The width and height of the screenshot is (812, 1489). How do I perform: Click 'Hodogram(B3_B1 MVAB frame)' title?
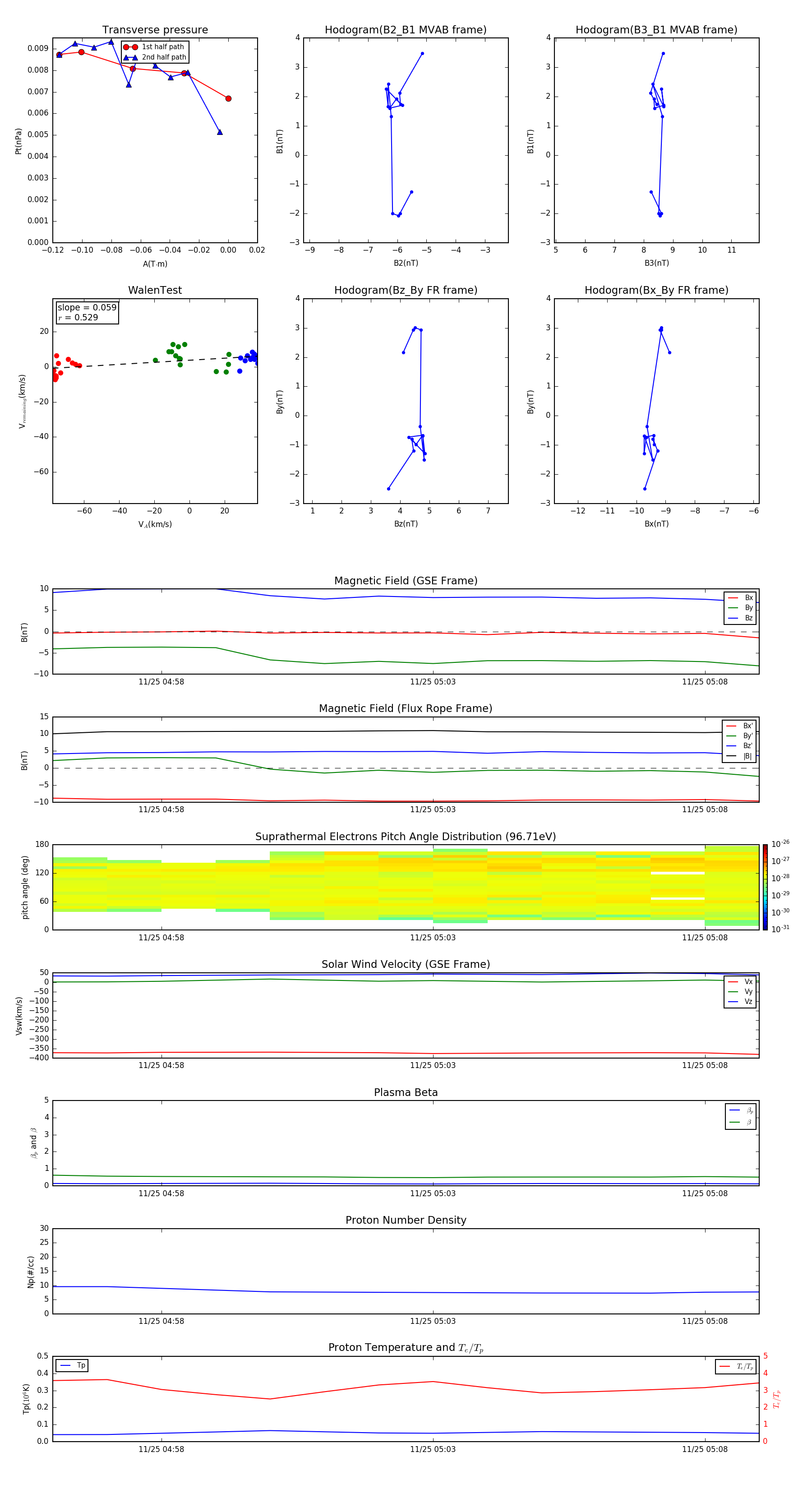656,30
